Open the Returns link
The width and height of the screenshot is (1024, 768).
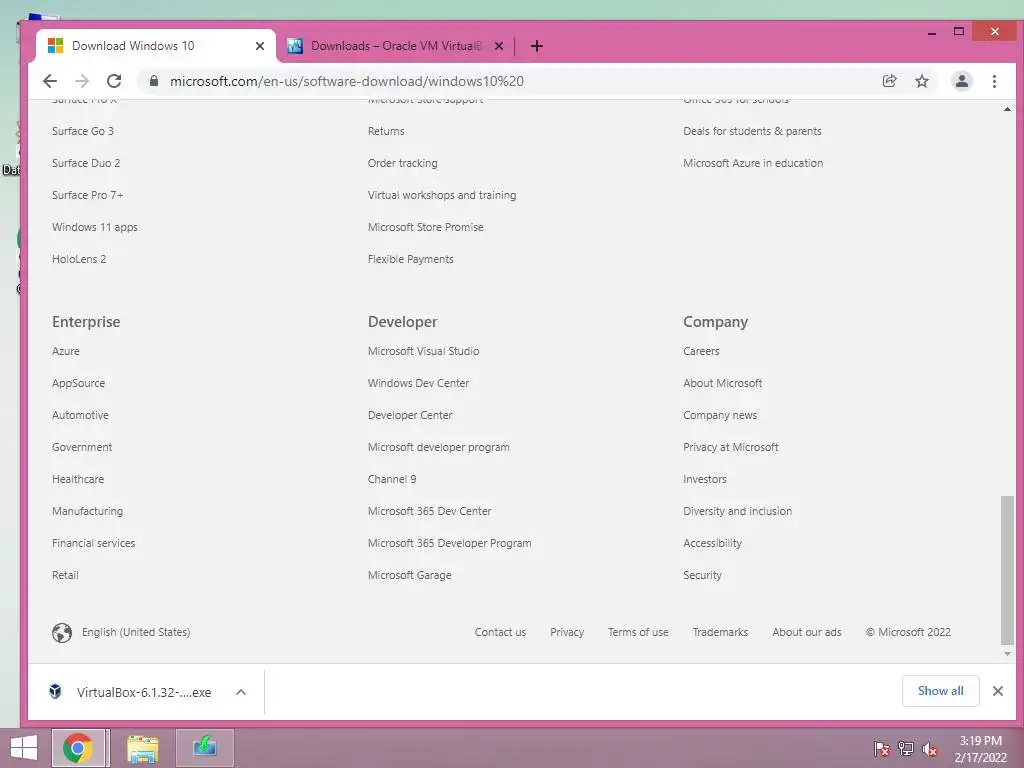[x=386, y=131]
